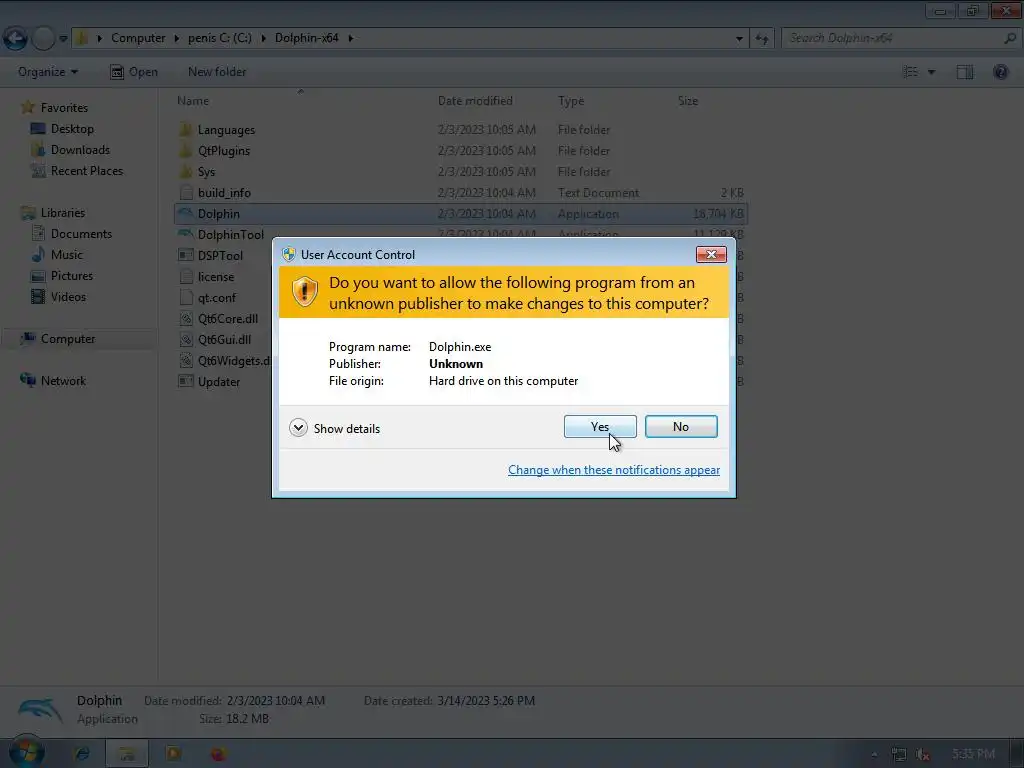Select the qt.conf file
1024x768 pixels.
208,297
